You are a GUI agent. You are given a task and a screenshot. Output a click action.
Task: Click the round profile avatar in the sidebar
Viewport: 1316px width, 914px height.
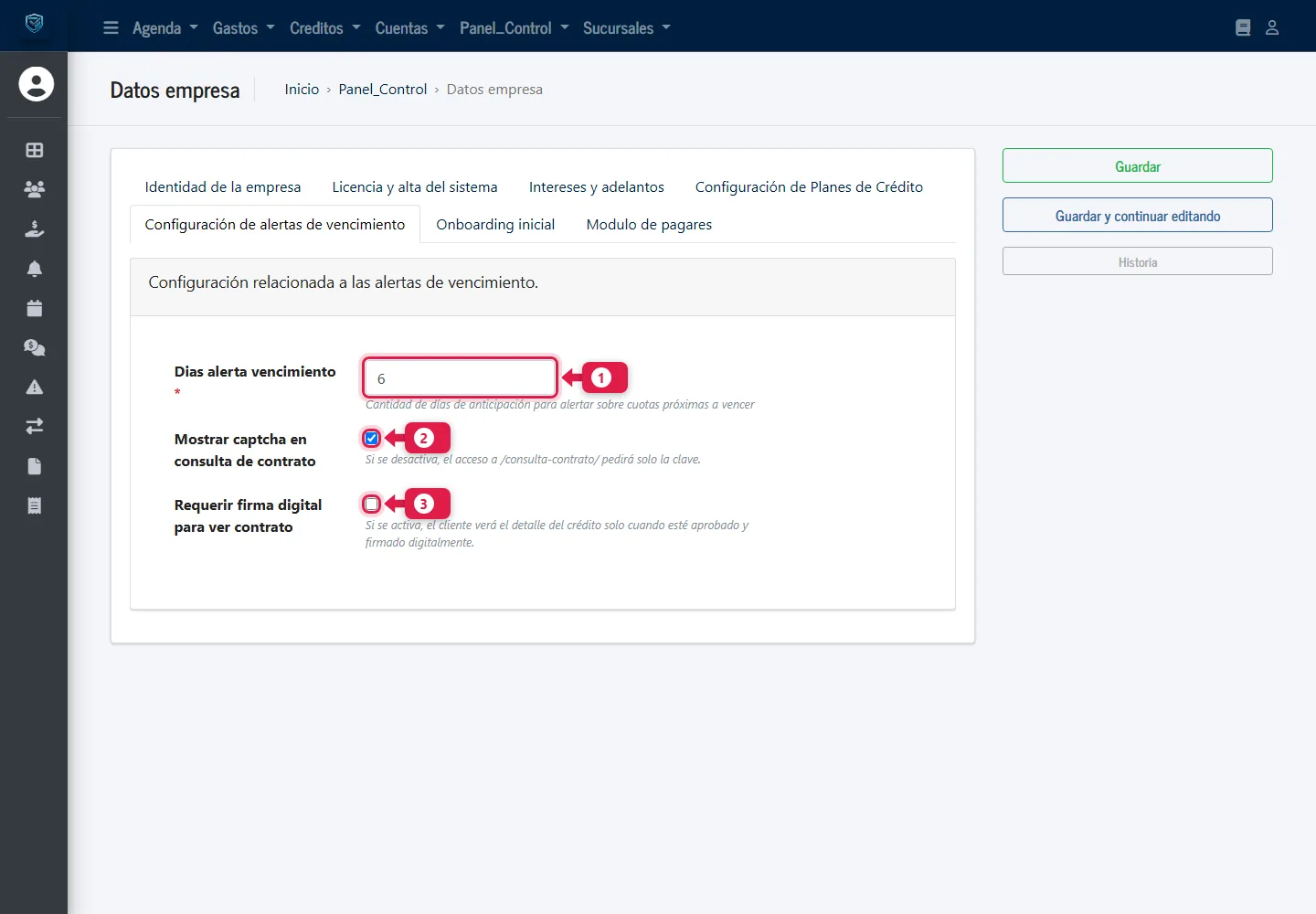point(36,84)
